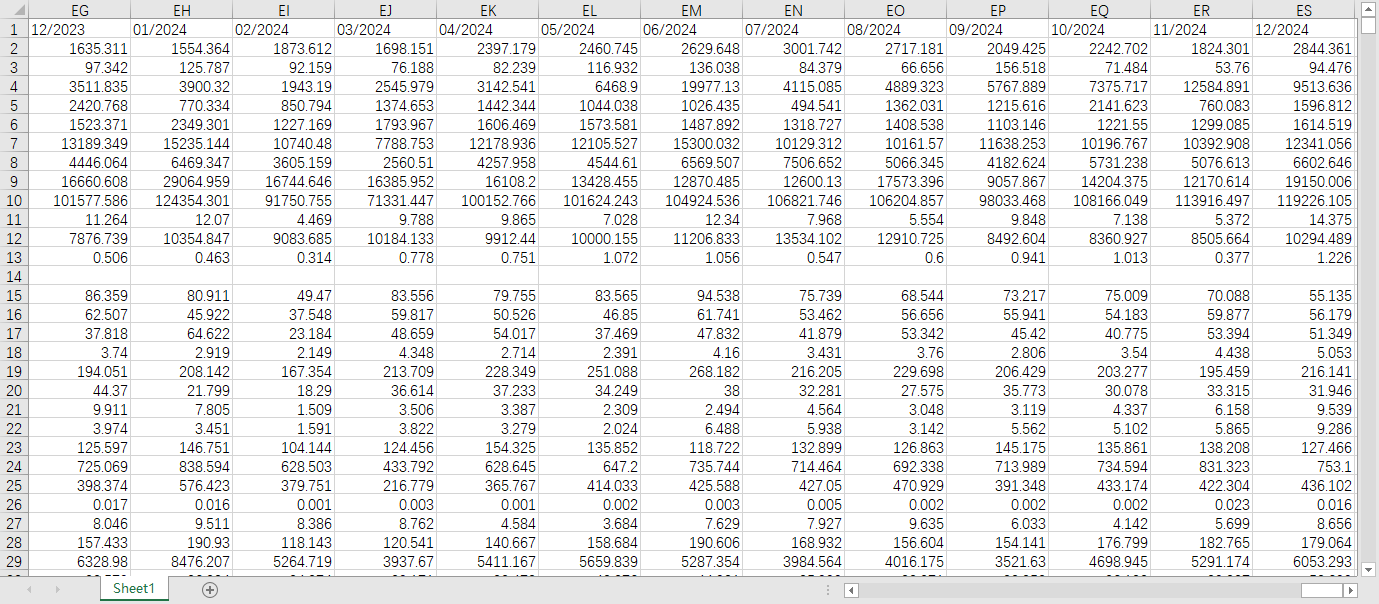Select cell with value 0.6
Screen dimensions: 1379x604
coord(895,257)
